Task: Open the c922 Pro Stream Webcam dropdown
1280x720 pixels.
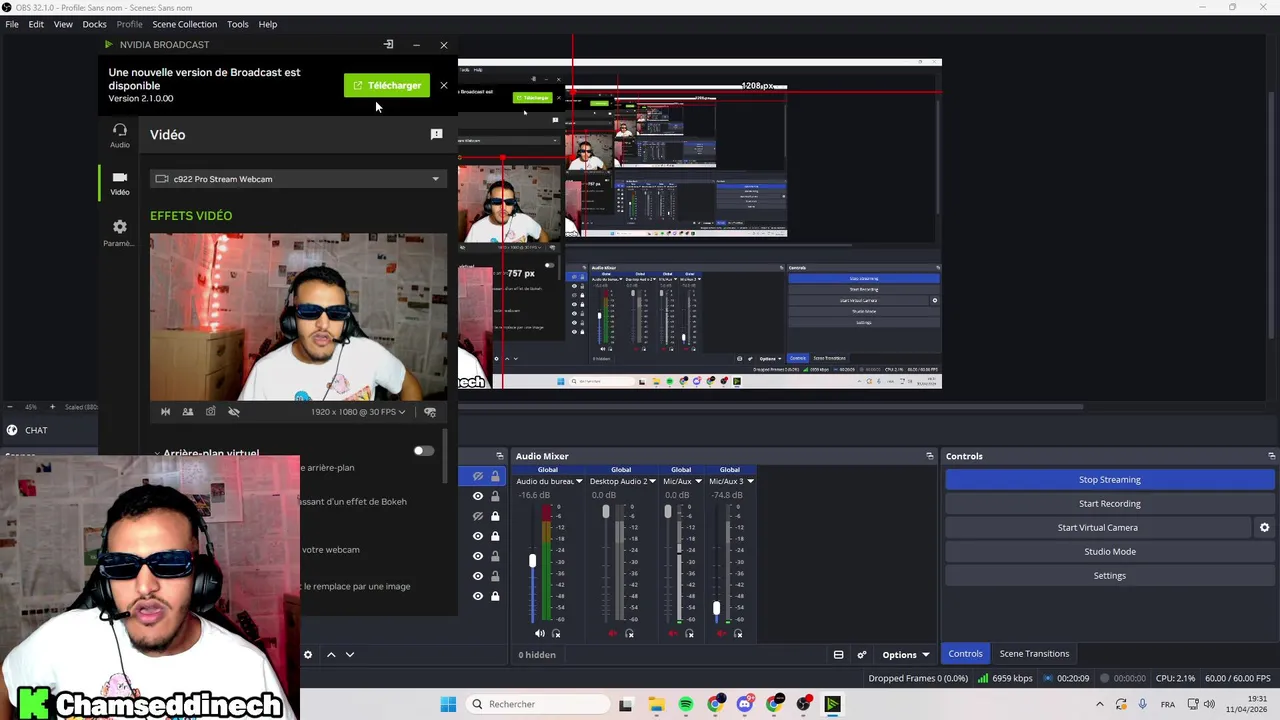Action: (298, 179)
